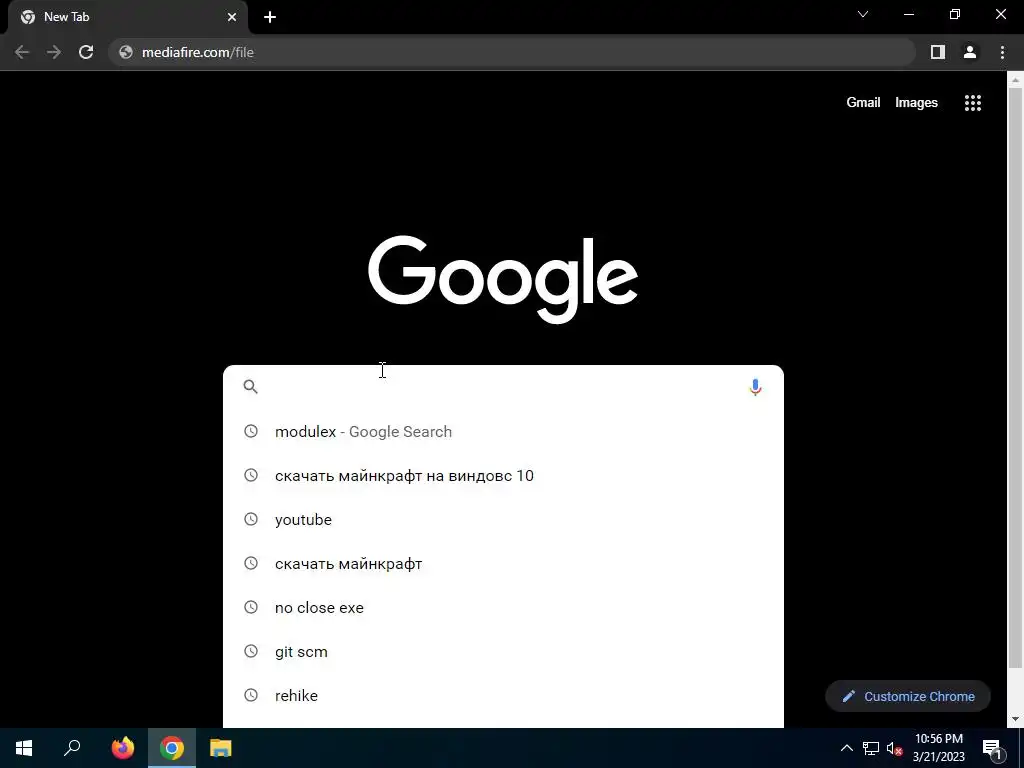Select the 'modulex' search suggestion

pyautogui.click(x=503, y=432)
